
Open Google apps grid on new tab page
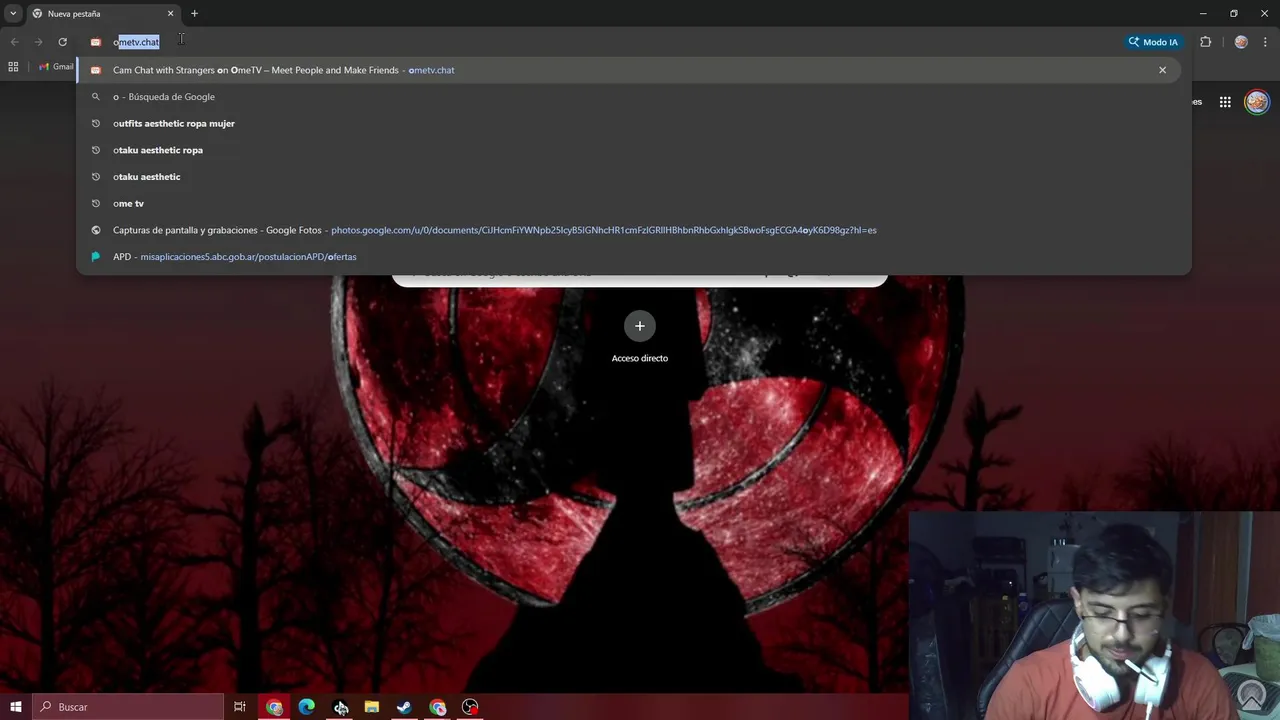1225,102
